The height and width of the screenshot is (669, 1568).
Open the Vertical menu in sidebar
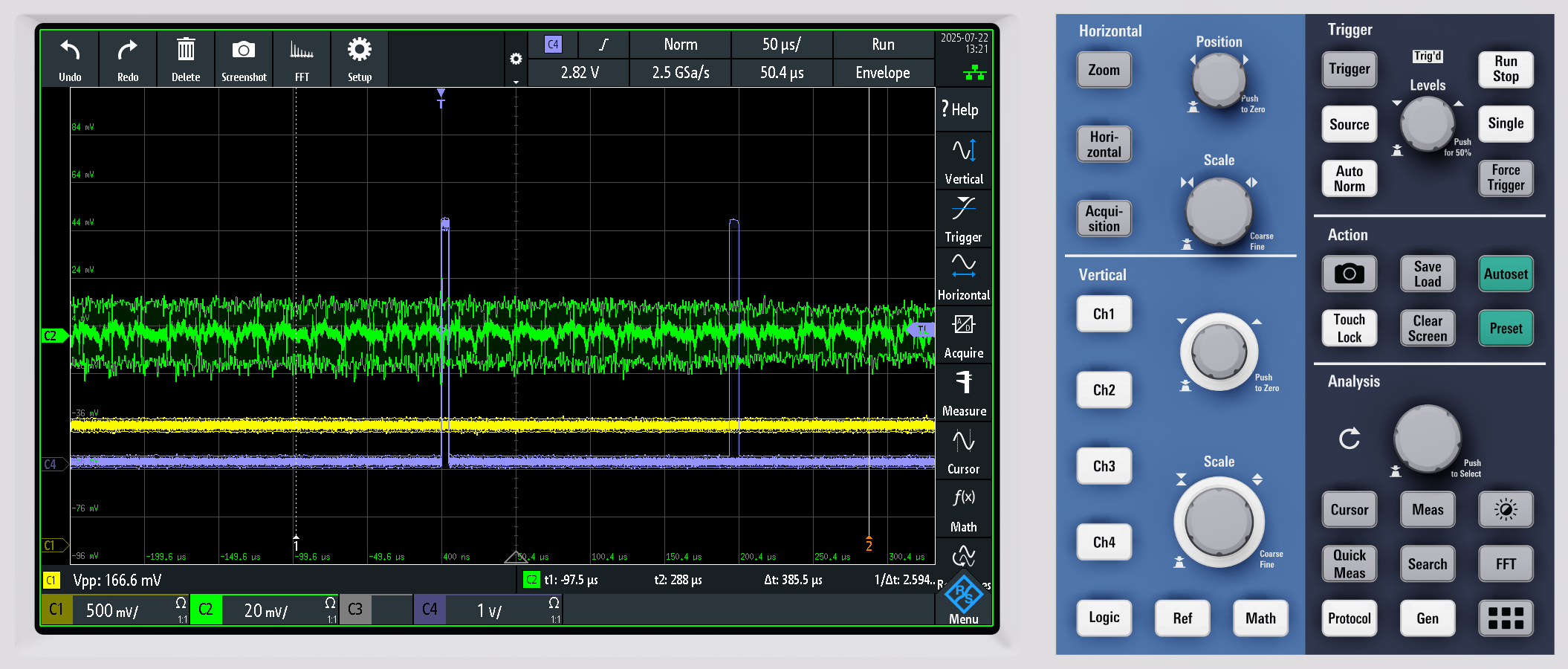[x=963, y=161]
